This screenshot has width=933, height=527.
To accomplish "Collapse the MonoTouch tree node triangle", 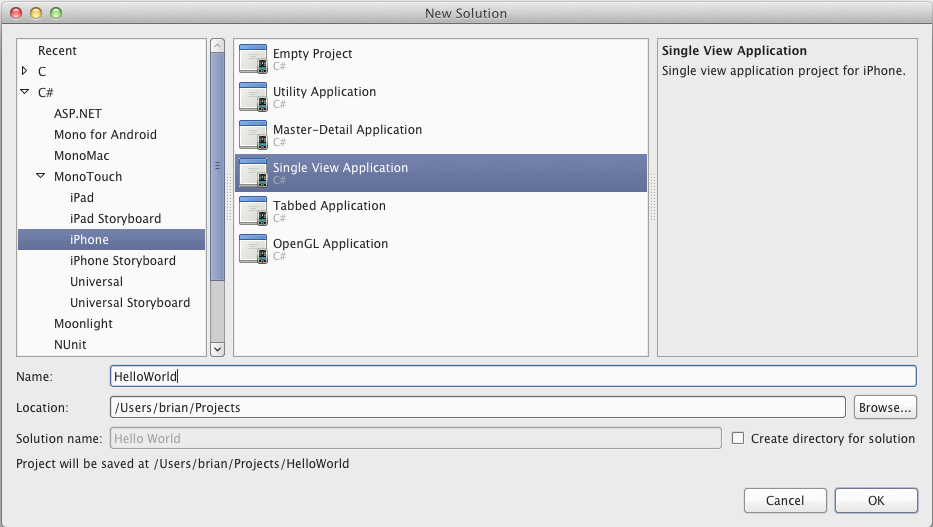I will click(x=40, y=176).
